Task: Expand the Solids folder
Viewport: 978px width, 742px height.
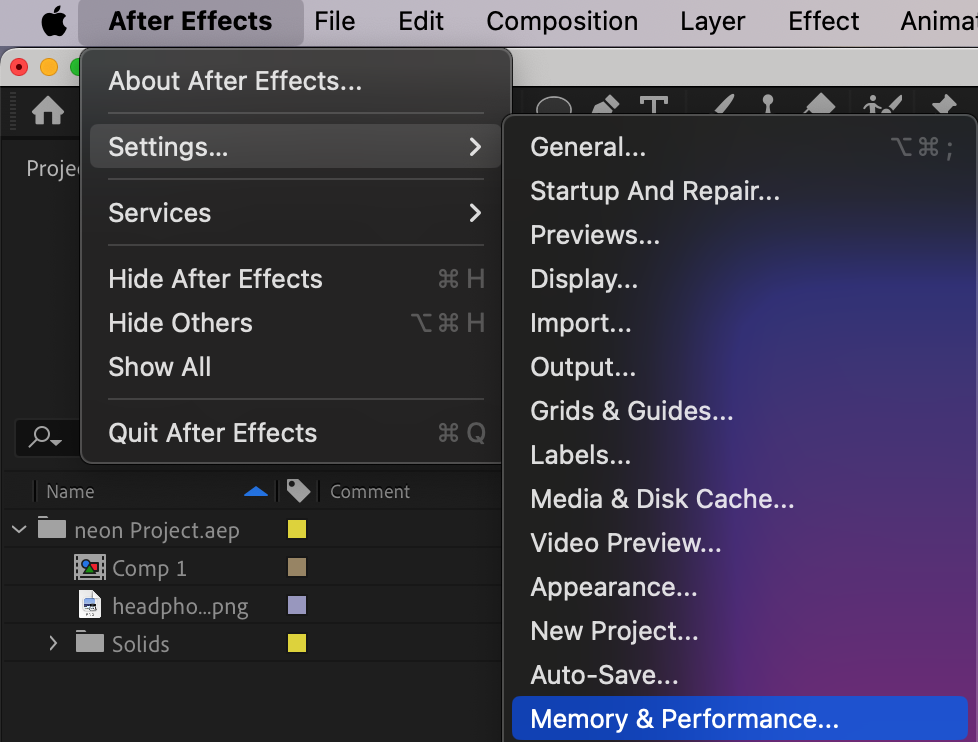Action: tap(53, 643)
